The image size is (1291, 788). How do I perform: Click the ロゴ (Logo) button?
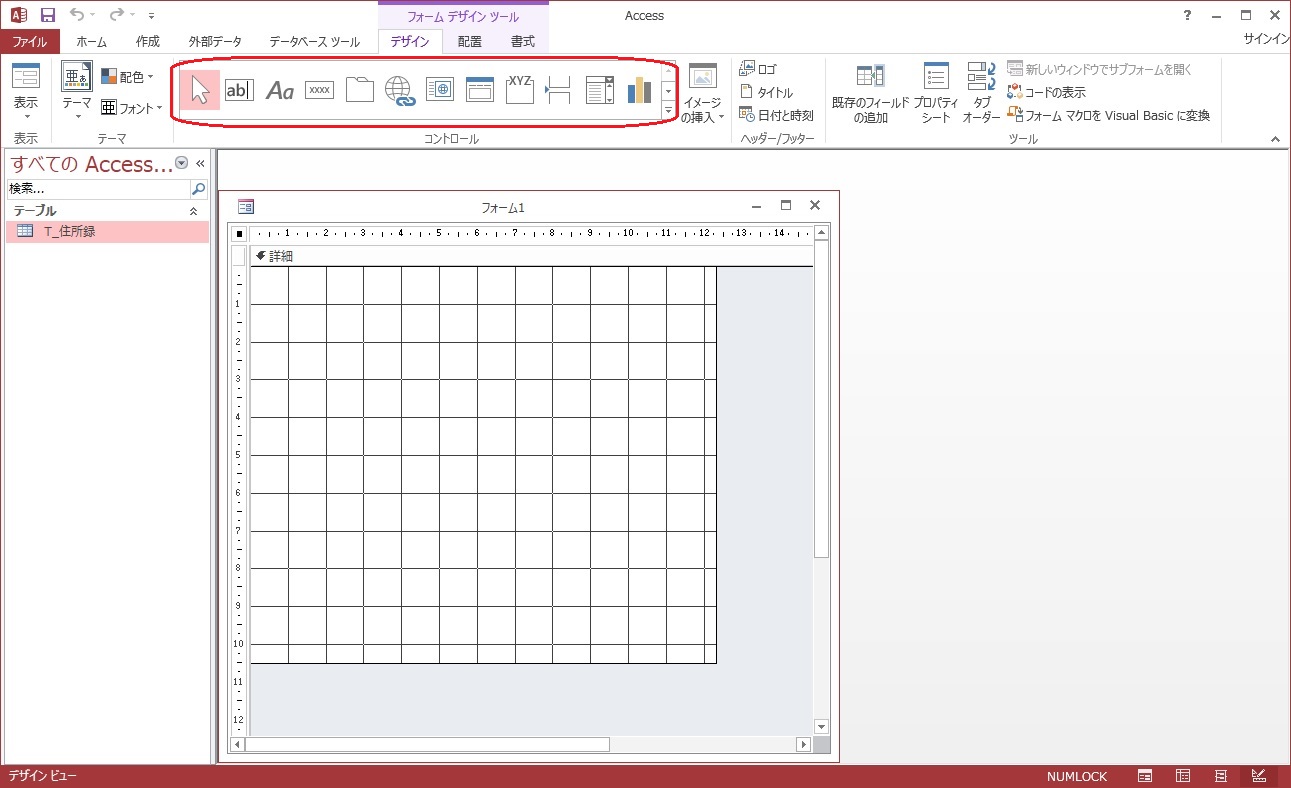(758, 69)
